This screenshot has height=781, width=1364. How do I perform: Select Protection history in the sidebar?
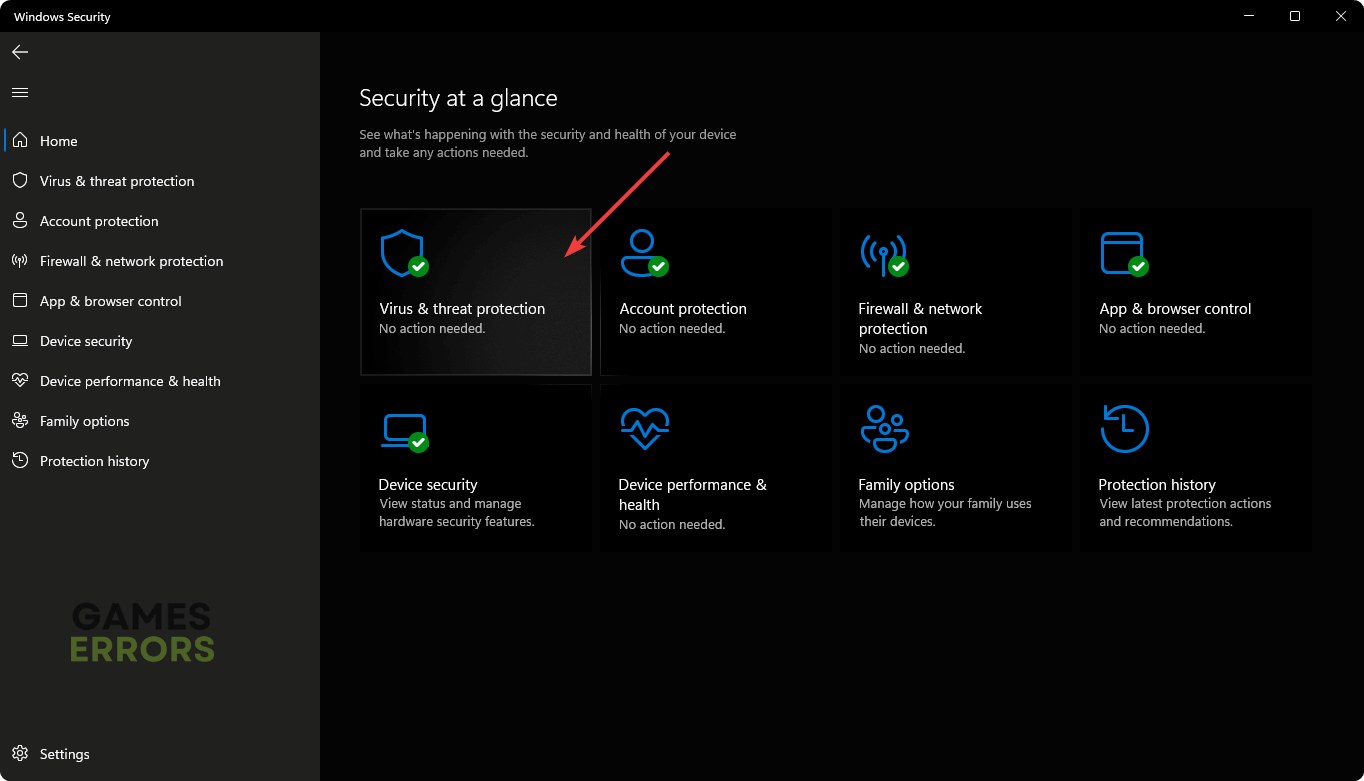pyautogui.click(x=94, y=461)
